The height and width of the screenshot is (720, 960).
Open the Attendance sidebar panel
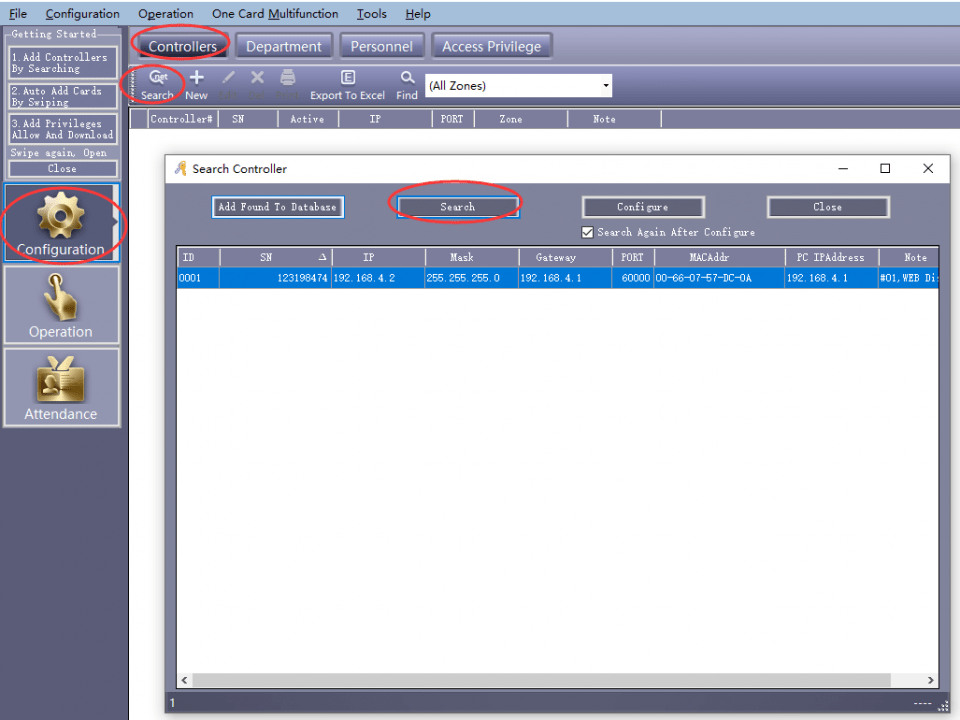61,387
